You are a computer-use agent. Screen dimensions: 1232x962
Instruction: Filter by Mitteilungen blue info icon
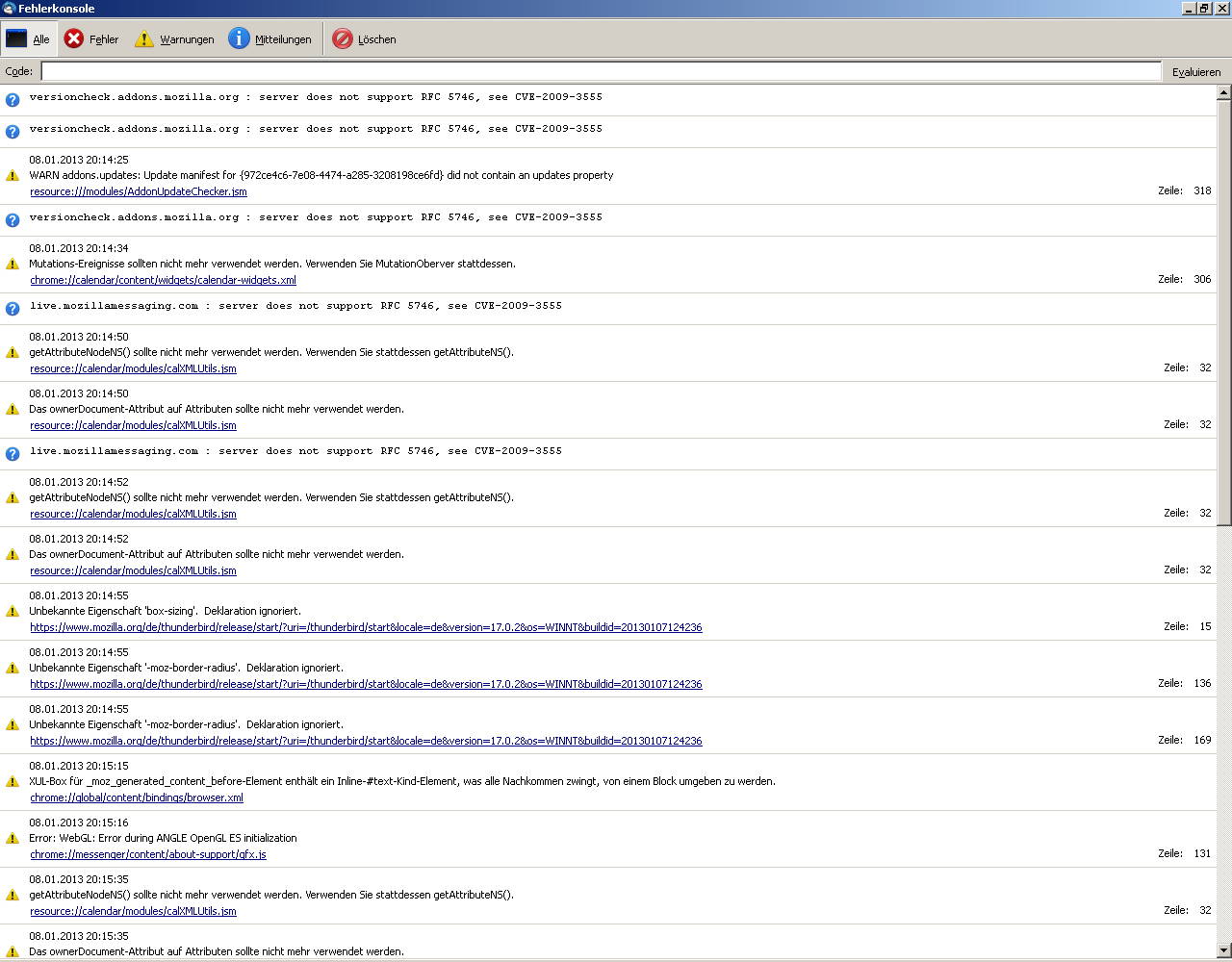239,38
